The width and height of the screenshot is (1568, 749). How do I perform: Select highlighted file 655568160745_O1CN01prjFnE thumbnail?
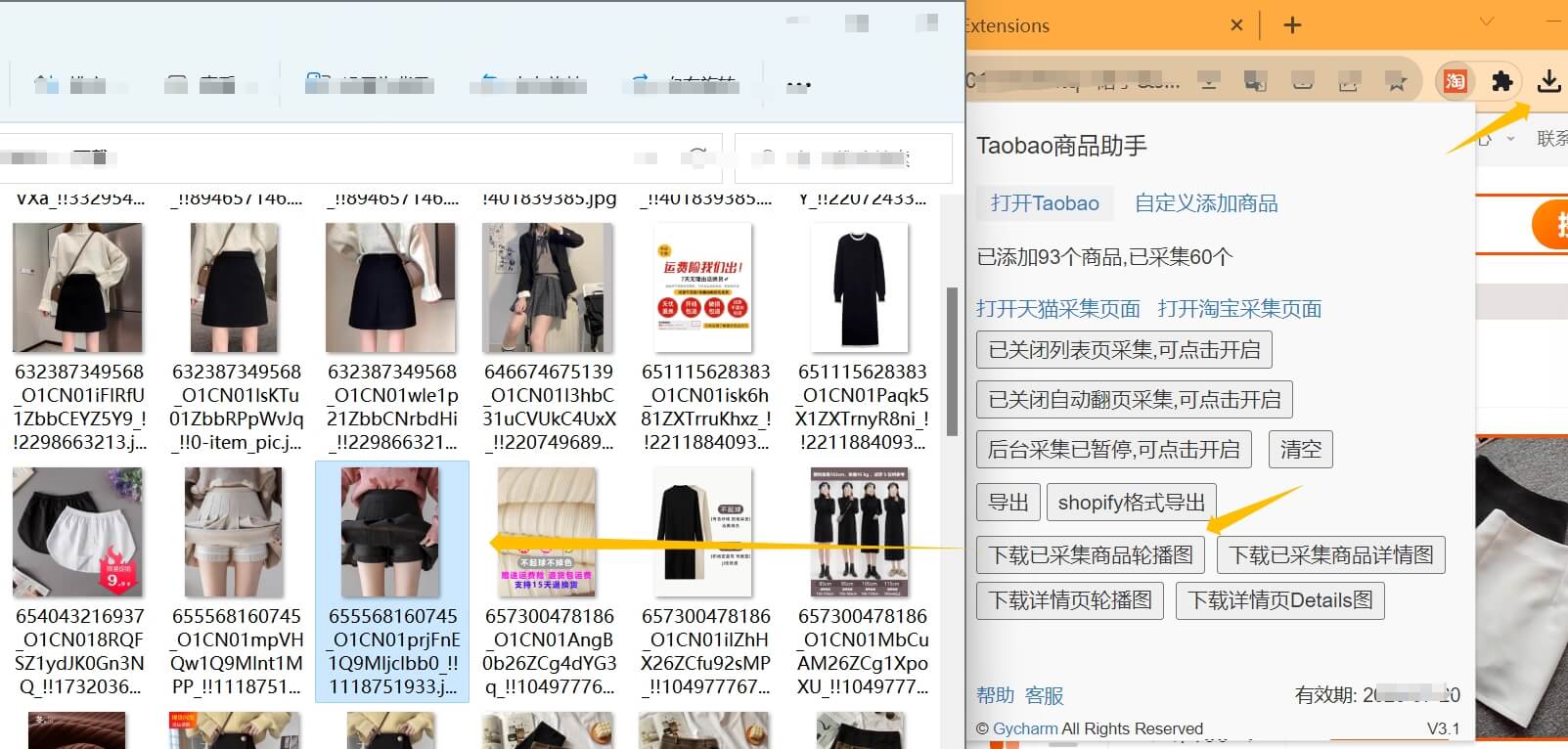[x=390, y=532]
